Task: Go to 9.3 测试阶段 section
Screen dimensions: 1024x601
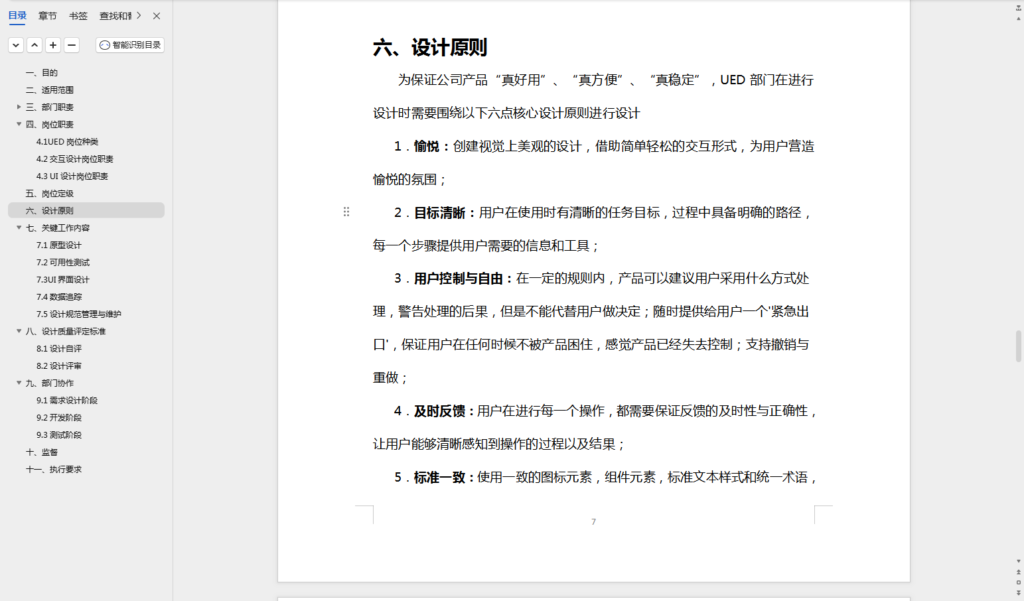Action: coord(59,435)
